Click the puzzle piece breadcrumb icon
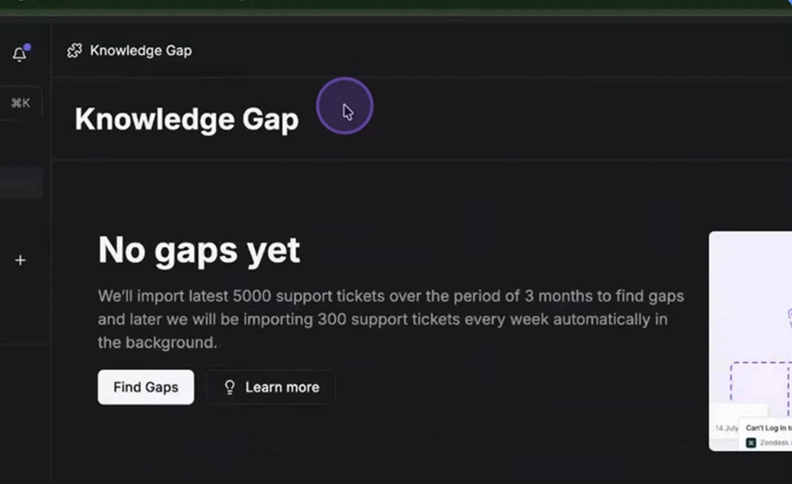This screenshot has width=792, height=484. pos(74,50)
